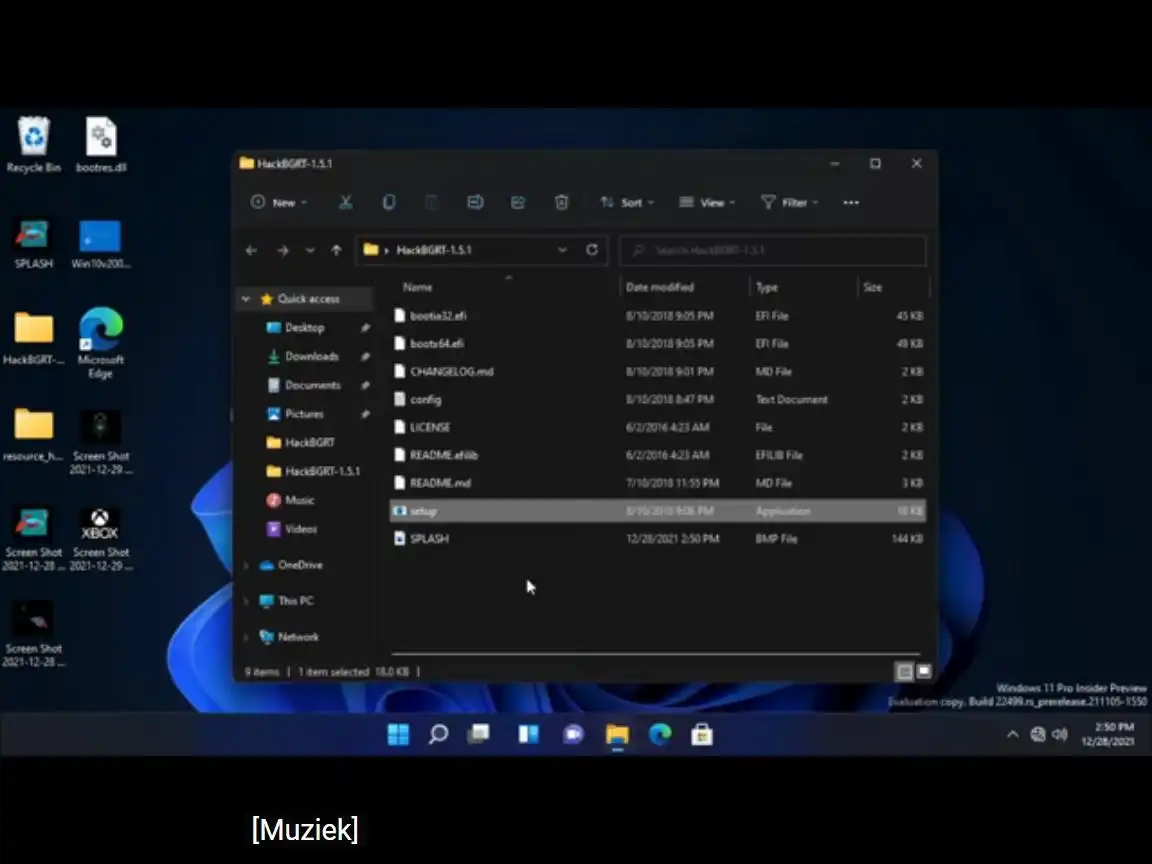Select setup application file
This screenshot has width=1152, height=864.
[658, 511]
